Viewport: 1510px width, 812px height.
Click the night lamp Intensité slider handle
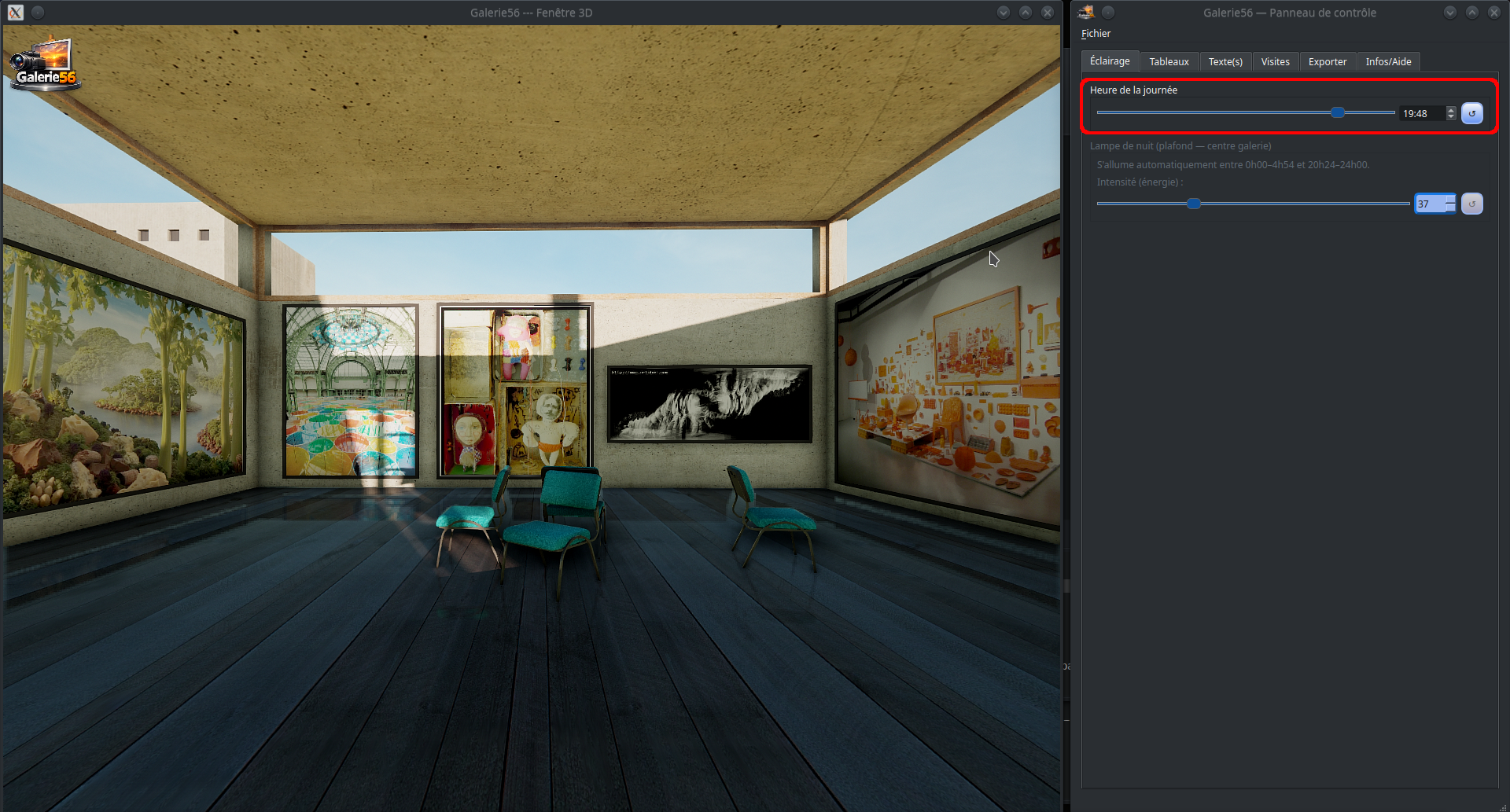pos(1194,204)
